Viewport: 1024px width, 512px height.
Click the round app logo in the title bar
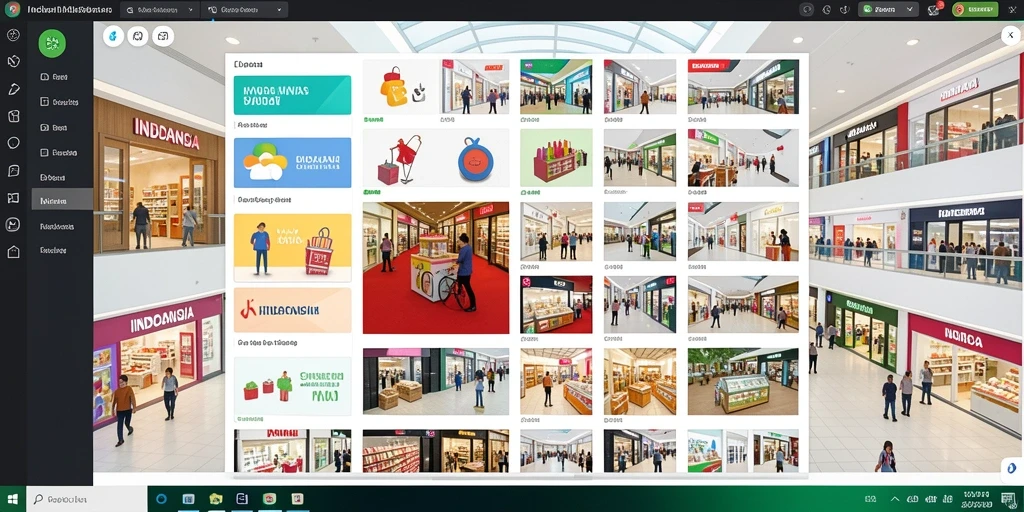click(x=12, y=10)
